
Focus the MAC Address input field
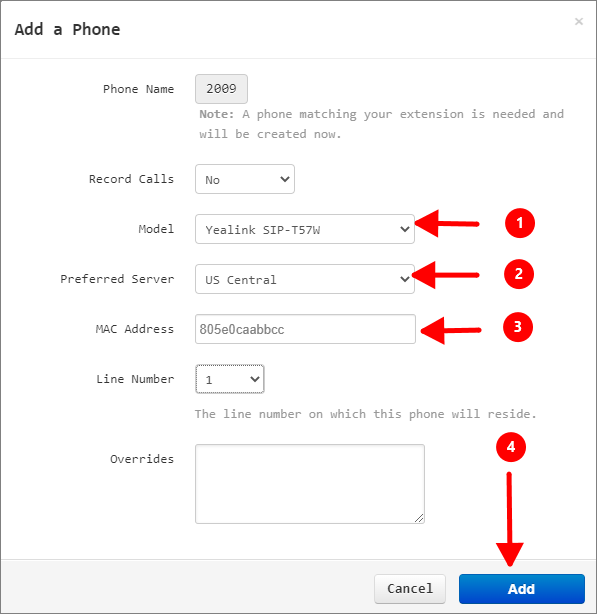[x=305, y=329]
